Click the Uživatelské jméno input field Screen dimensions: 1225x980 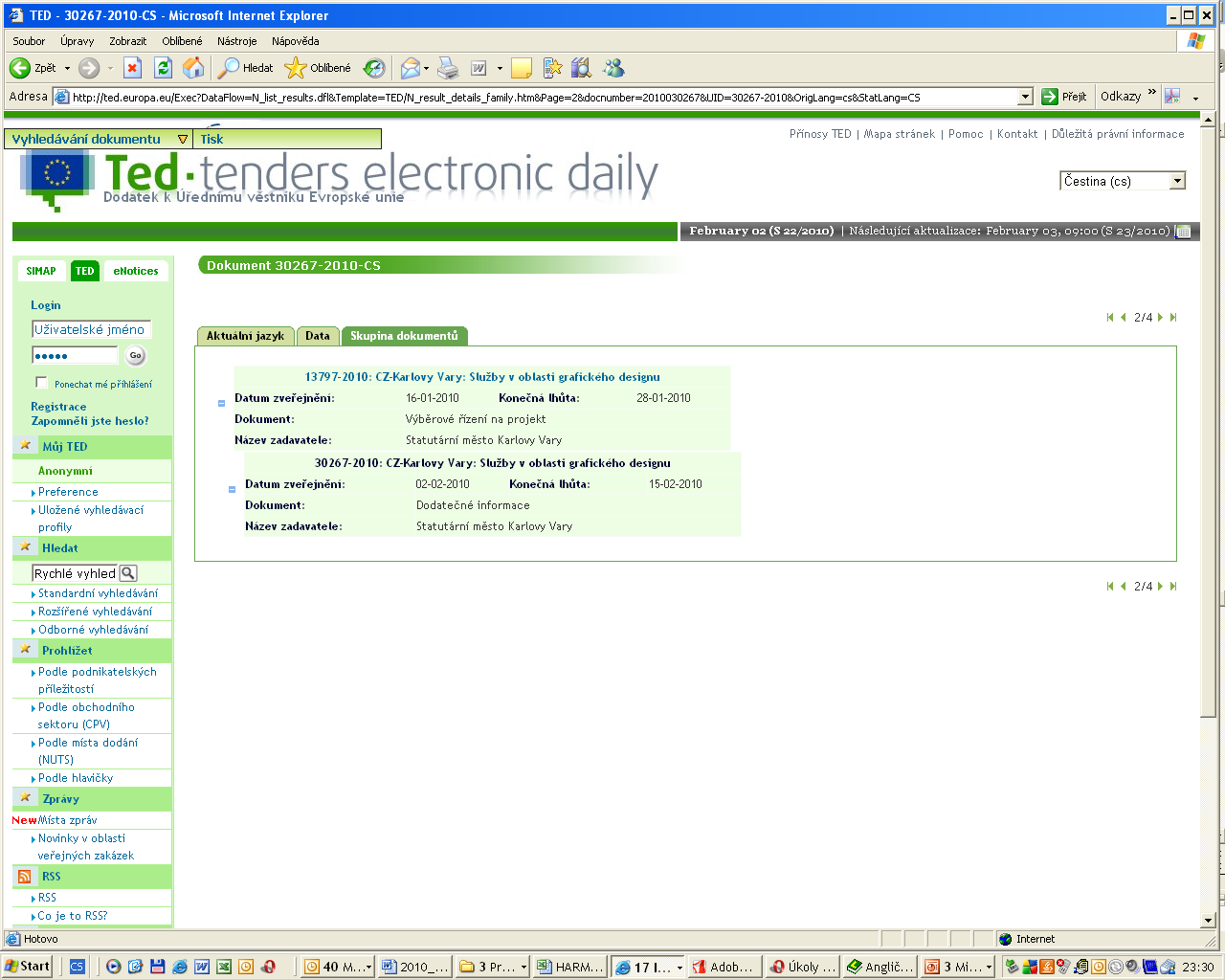92,330
